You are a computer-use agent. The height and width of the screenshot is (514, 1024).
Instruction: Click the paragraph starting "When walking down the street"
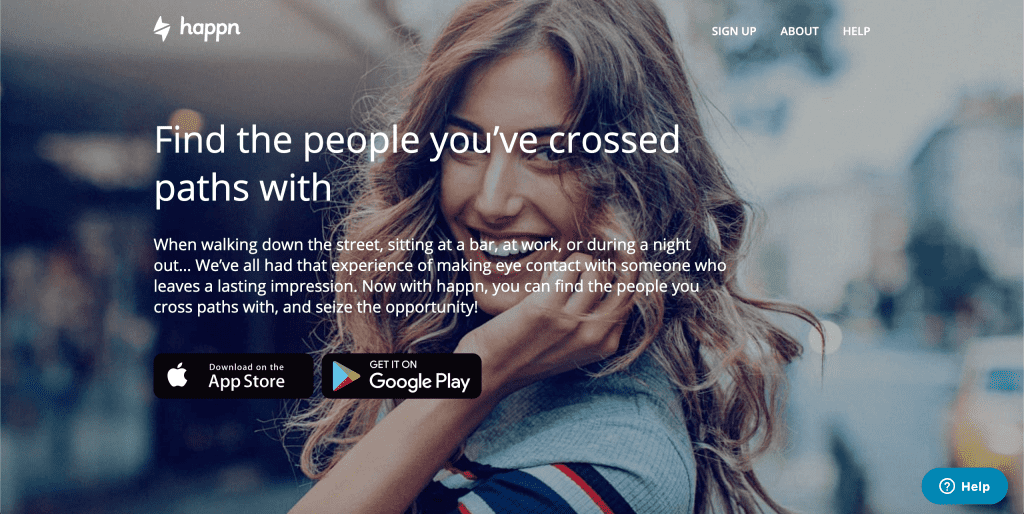tap(440, 276)
